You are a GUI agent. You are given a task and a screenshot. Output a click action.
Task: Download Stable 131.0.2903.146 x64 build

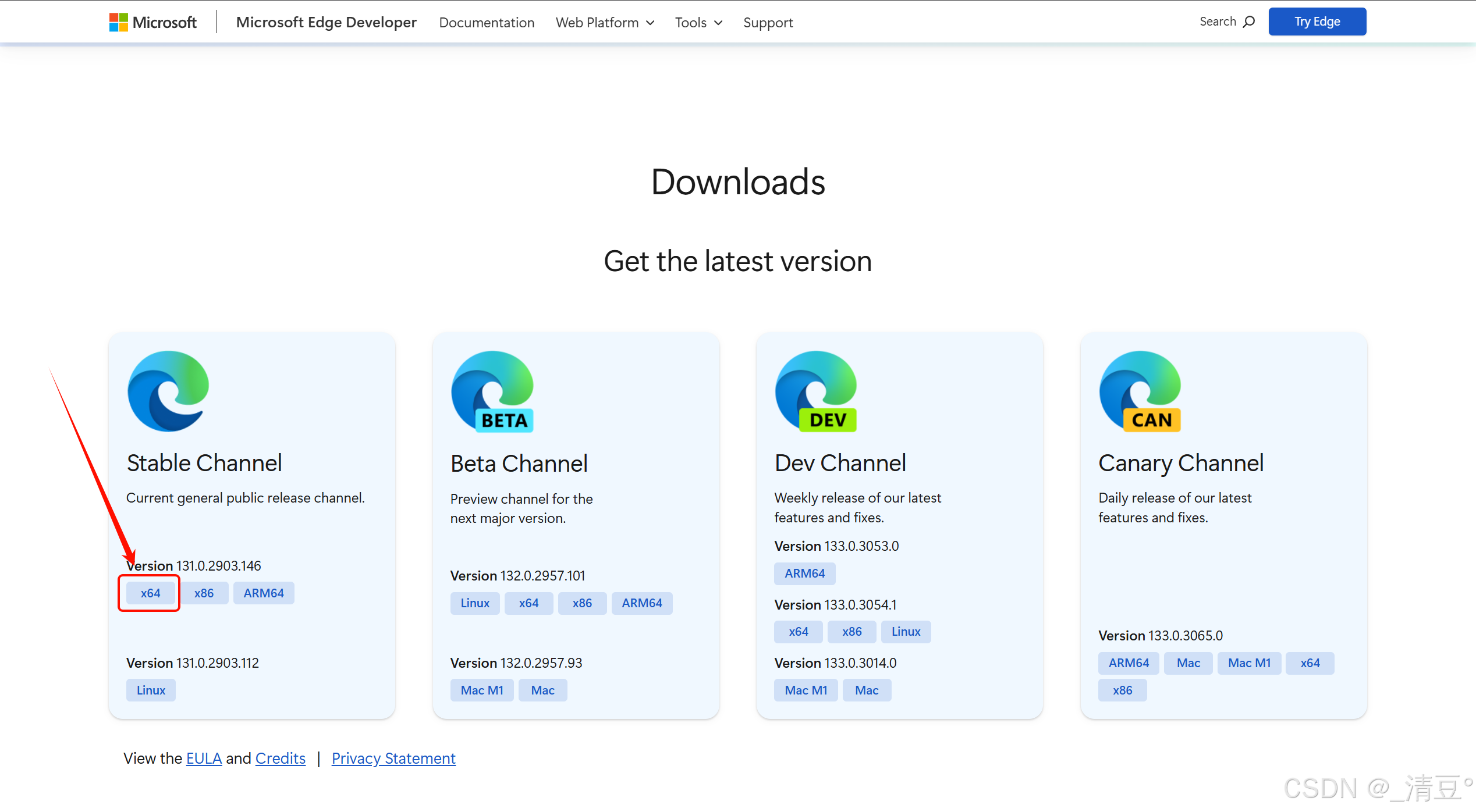[x=150, y=593]
